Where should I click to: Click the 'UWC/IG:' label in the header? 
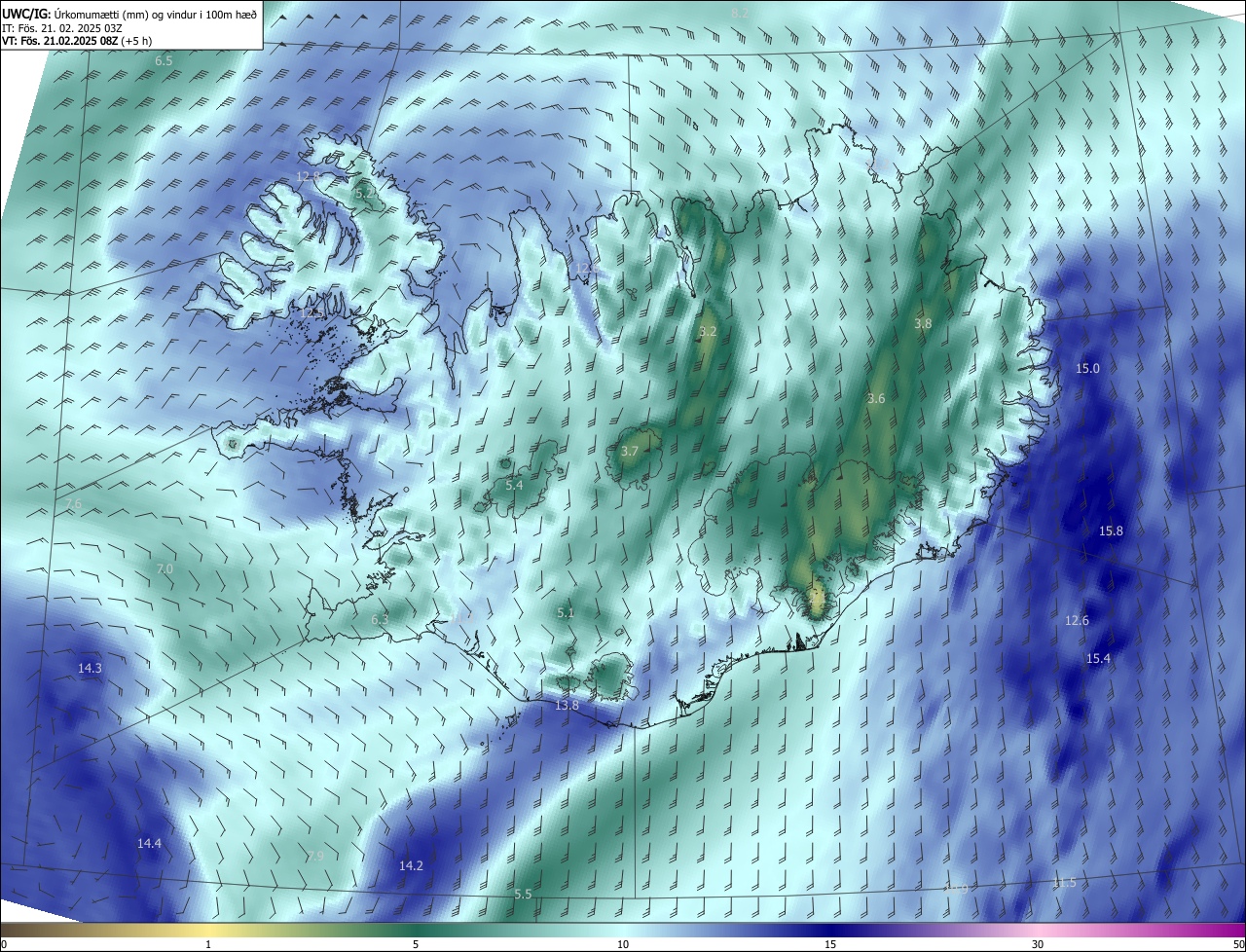[x=26, y=15]
